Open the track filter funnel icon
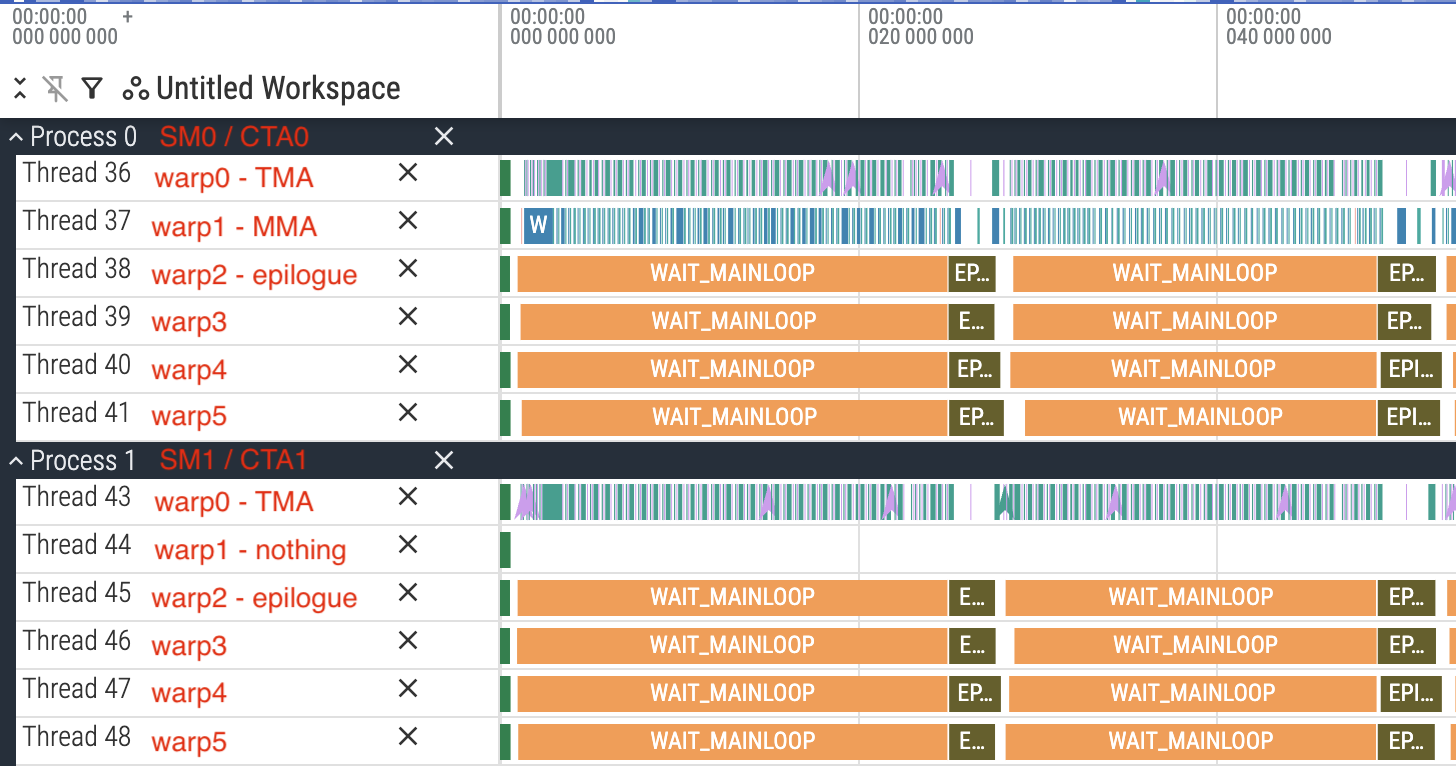This screenshot has width=1456, height=778. [x=92, y=89]
